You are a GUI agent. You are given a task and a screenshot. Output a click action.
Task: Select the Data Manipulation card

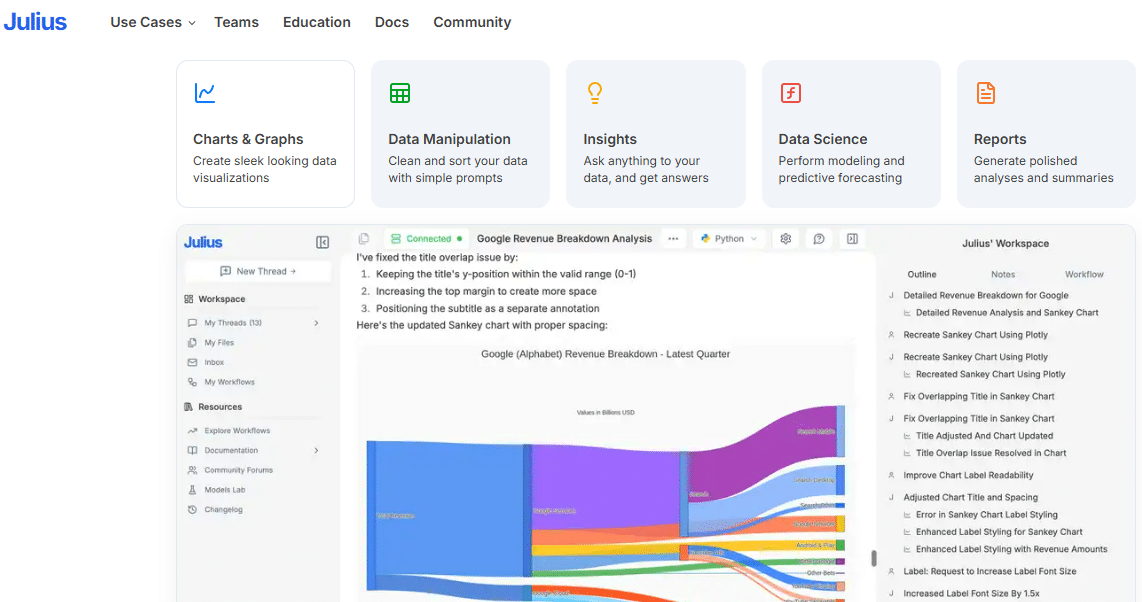(460, 134)
